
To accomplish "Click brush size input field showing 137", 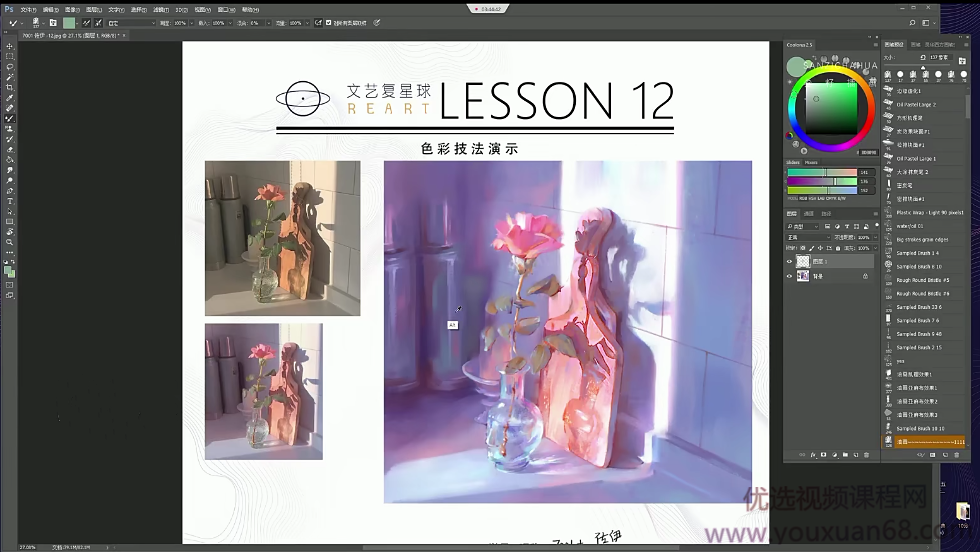I will [x=941, y=58].
